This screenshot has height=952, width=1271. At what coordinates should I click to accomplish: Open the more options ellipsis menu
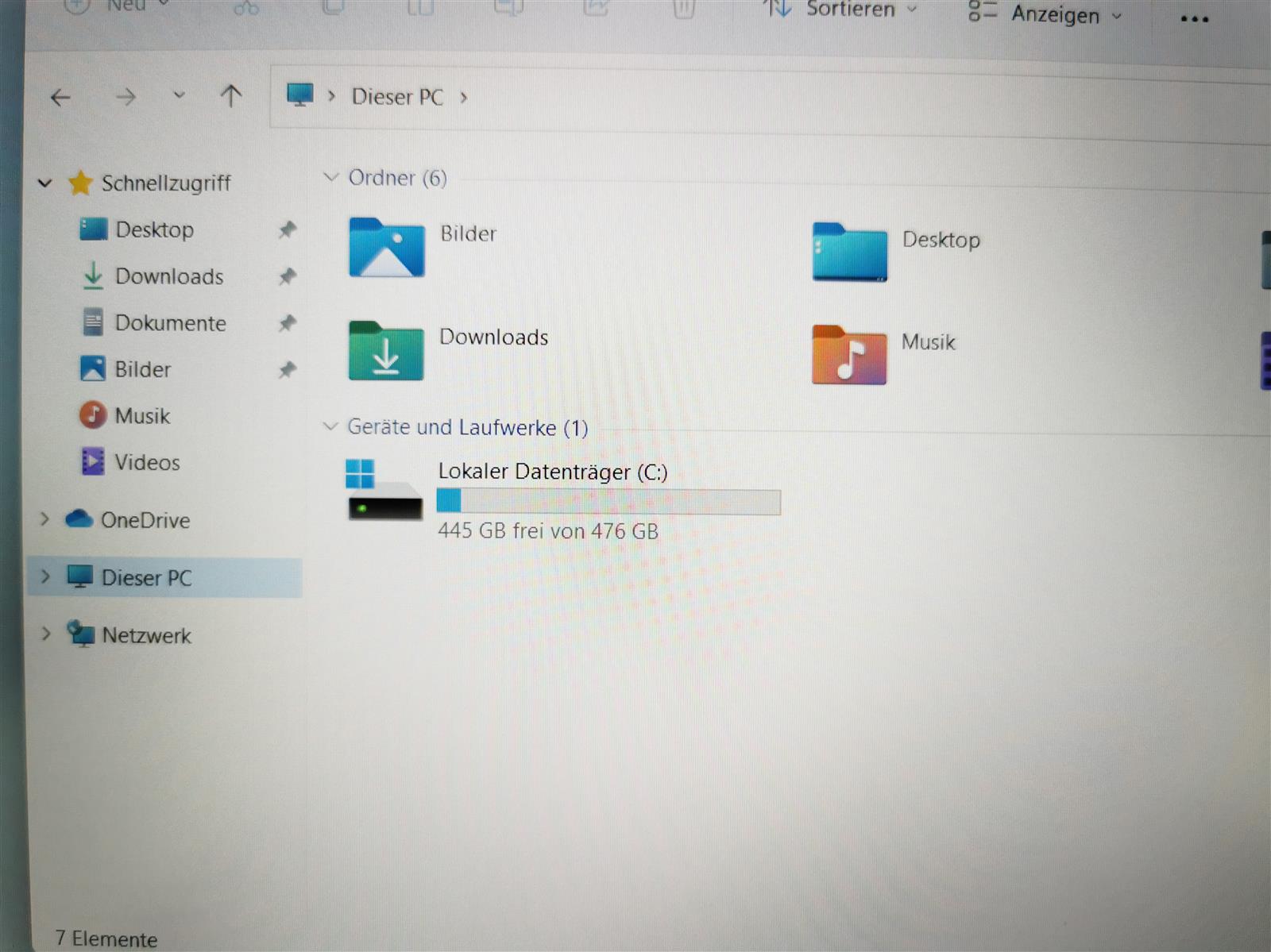coord(1194,19)
